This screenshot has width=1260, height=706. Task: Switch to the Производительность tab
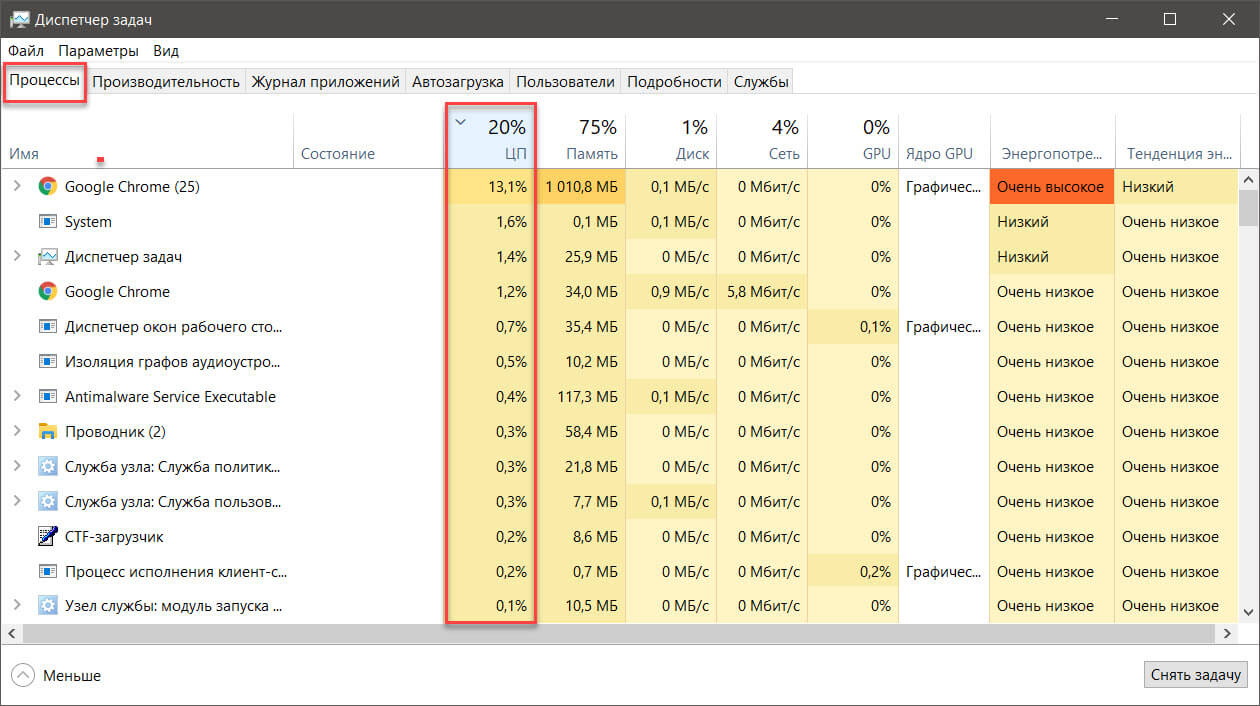click(x=166, y=82)
